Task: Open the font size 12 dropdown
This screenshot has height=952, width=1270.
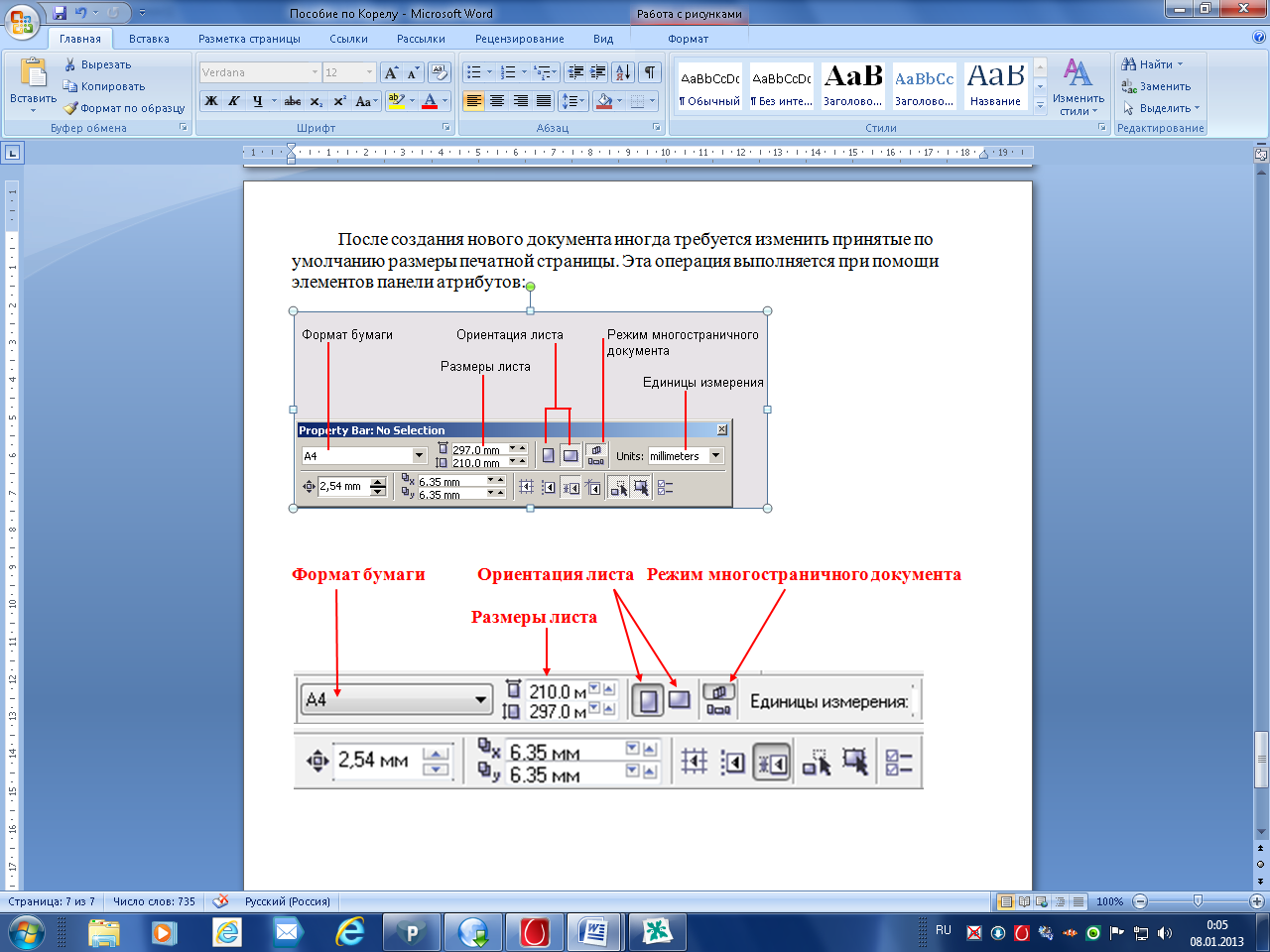Action: click(x=369, y=72)
